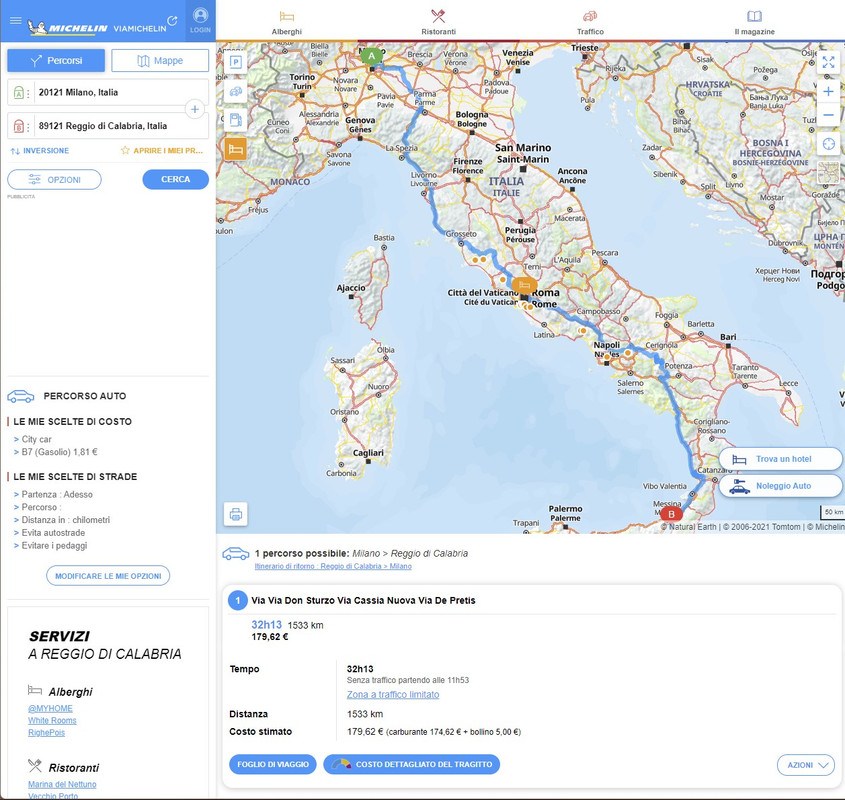The width and height of the screenshot is (845, 800).
Task: Click the blue 32h13 duration summary
Action: 266,625
